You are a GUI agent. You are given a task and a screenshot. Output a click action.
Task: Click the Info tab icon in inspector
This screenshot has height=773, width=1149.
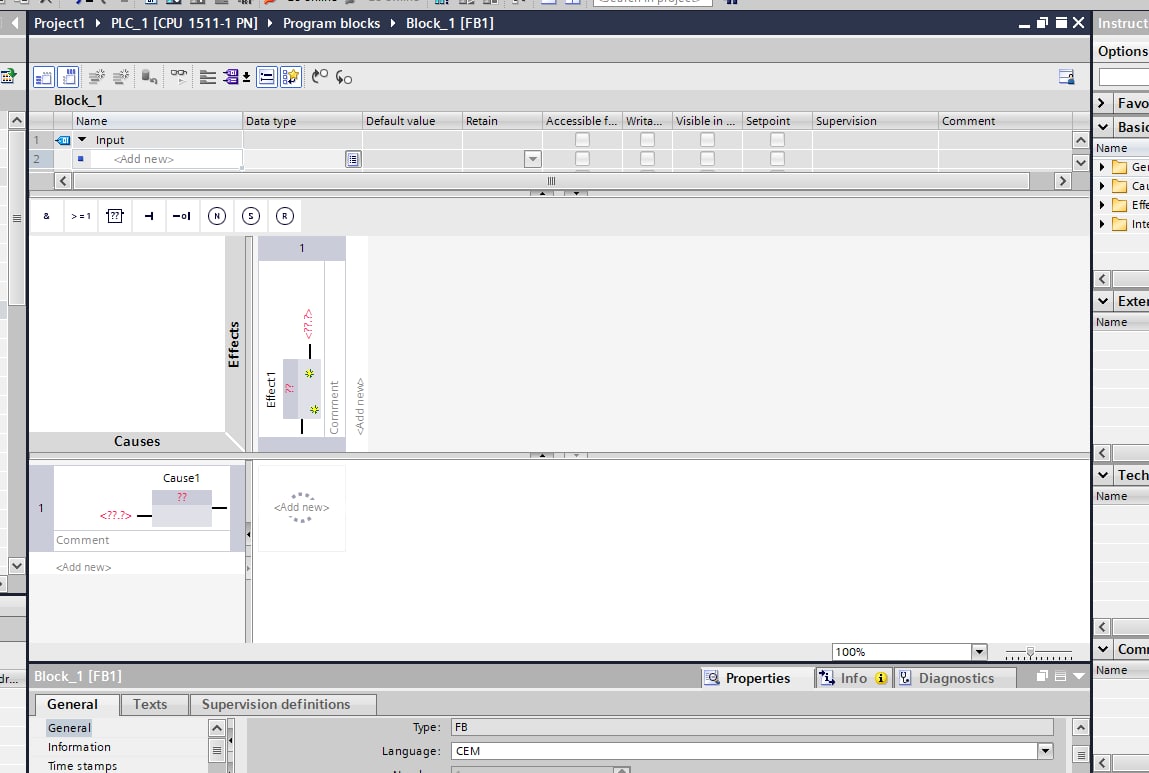coord(827,678)
